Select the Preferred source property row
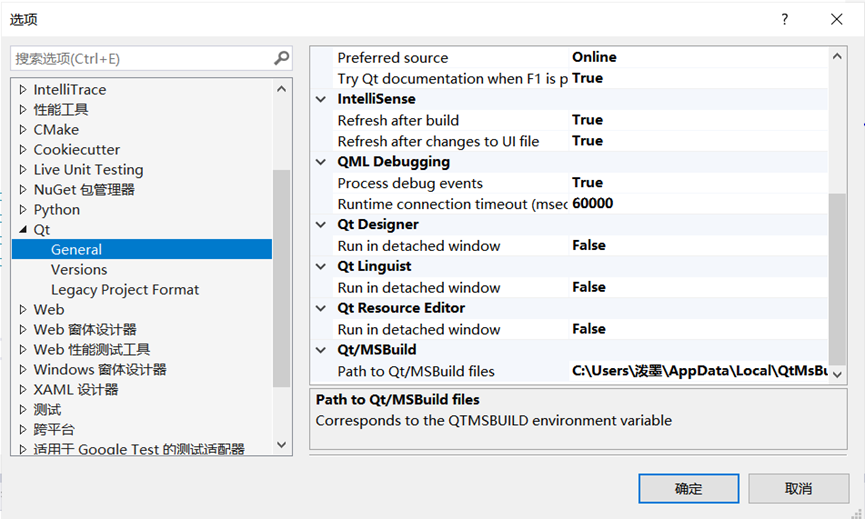The height and width of the screenshot is (519, 865). click(x=393, y=57)
